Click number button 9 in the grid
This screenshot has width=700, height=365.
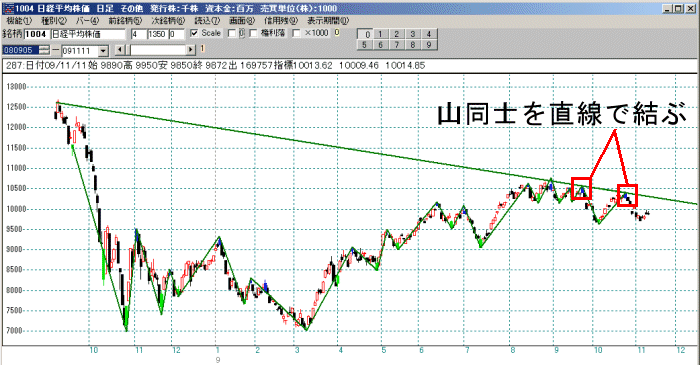(x=429, y=45)
